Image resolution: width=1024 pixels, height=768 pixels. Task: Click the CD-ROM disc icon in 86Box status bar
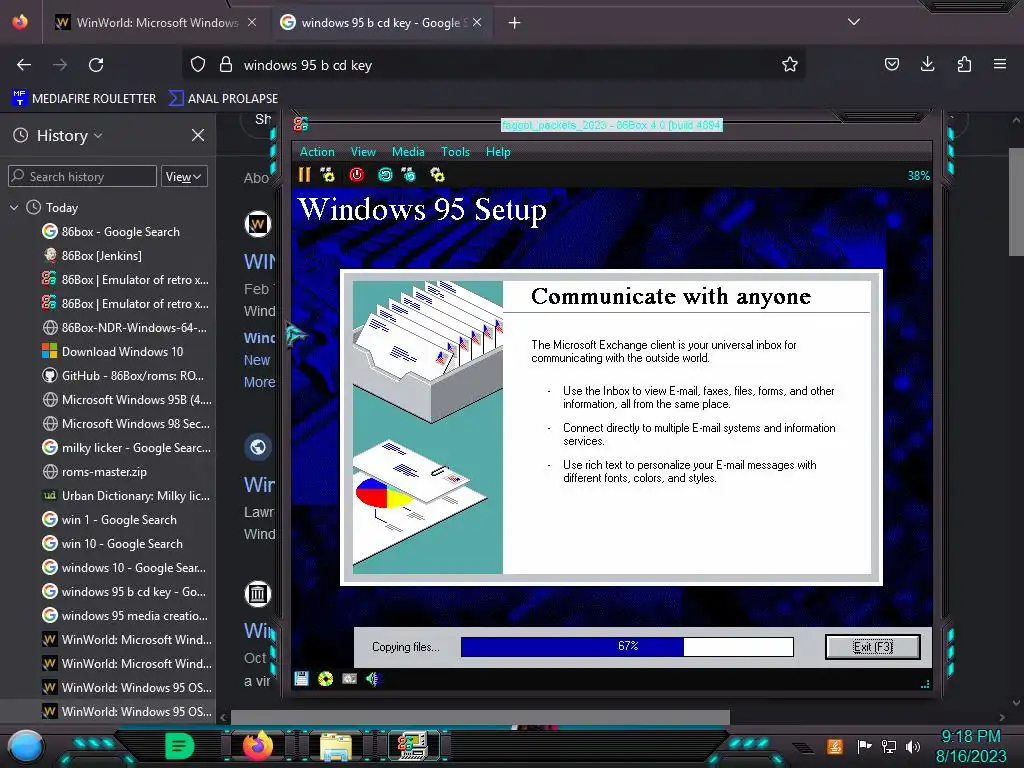pyautogui.click(x=325, y=679)
